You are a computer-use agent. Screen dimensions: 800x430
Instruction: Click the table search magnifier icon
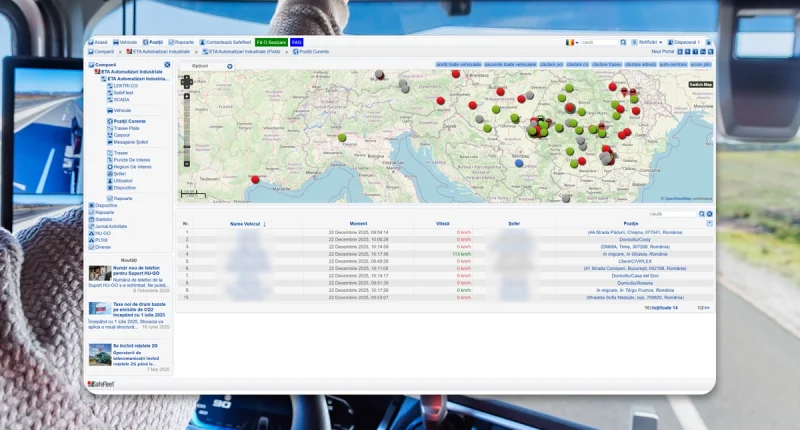click(700, 214)
